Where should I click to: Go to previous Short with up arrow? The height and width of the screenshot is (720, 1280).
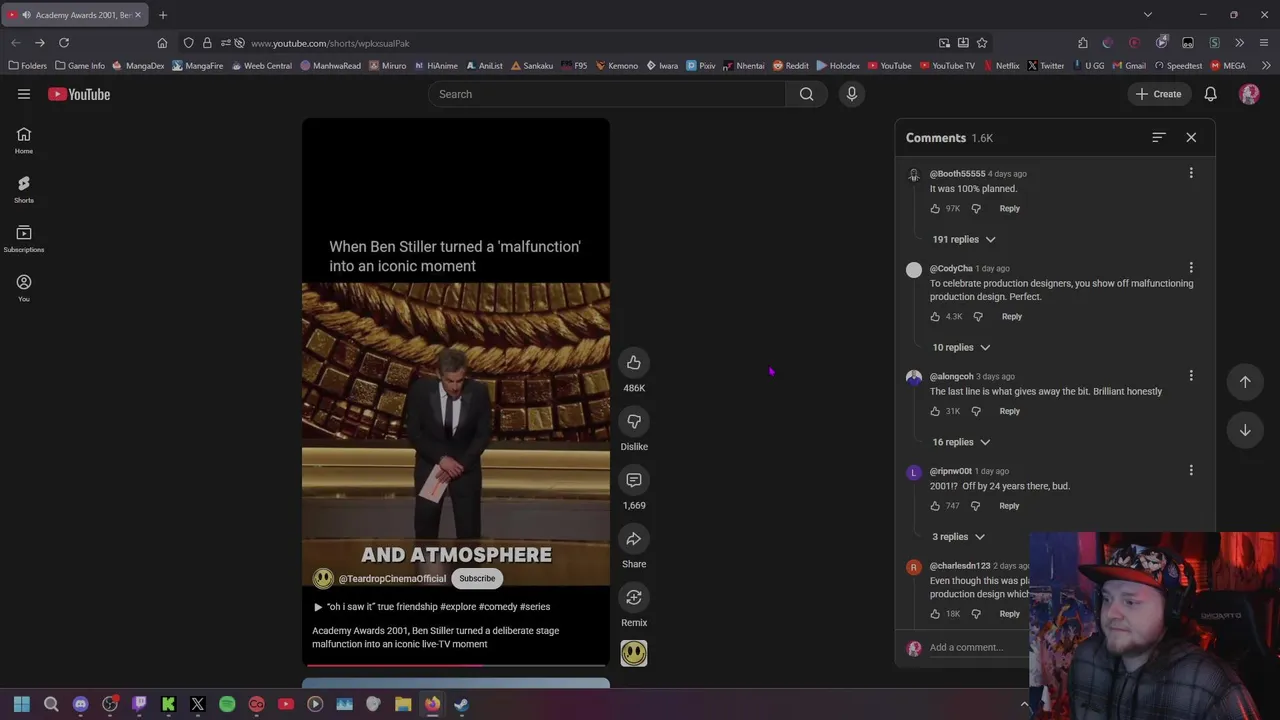[1245, 382]
